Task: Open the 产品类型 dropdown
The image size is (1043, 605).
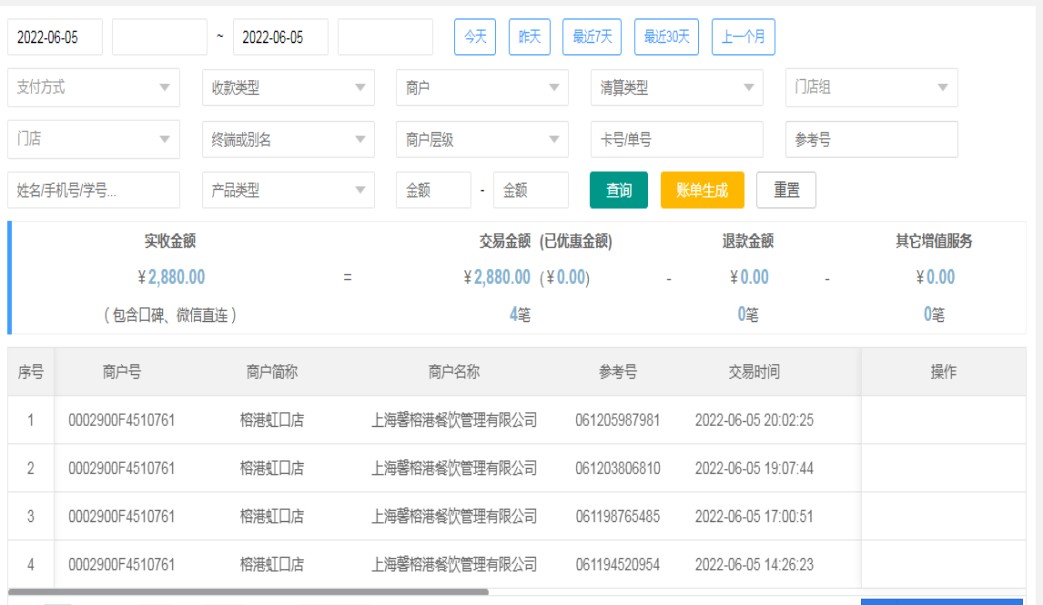Action: [x=288, y=190]
